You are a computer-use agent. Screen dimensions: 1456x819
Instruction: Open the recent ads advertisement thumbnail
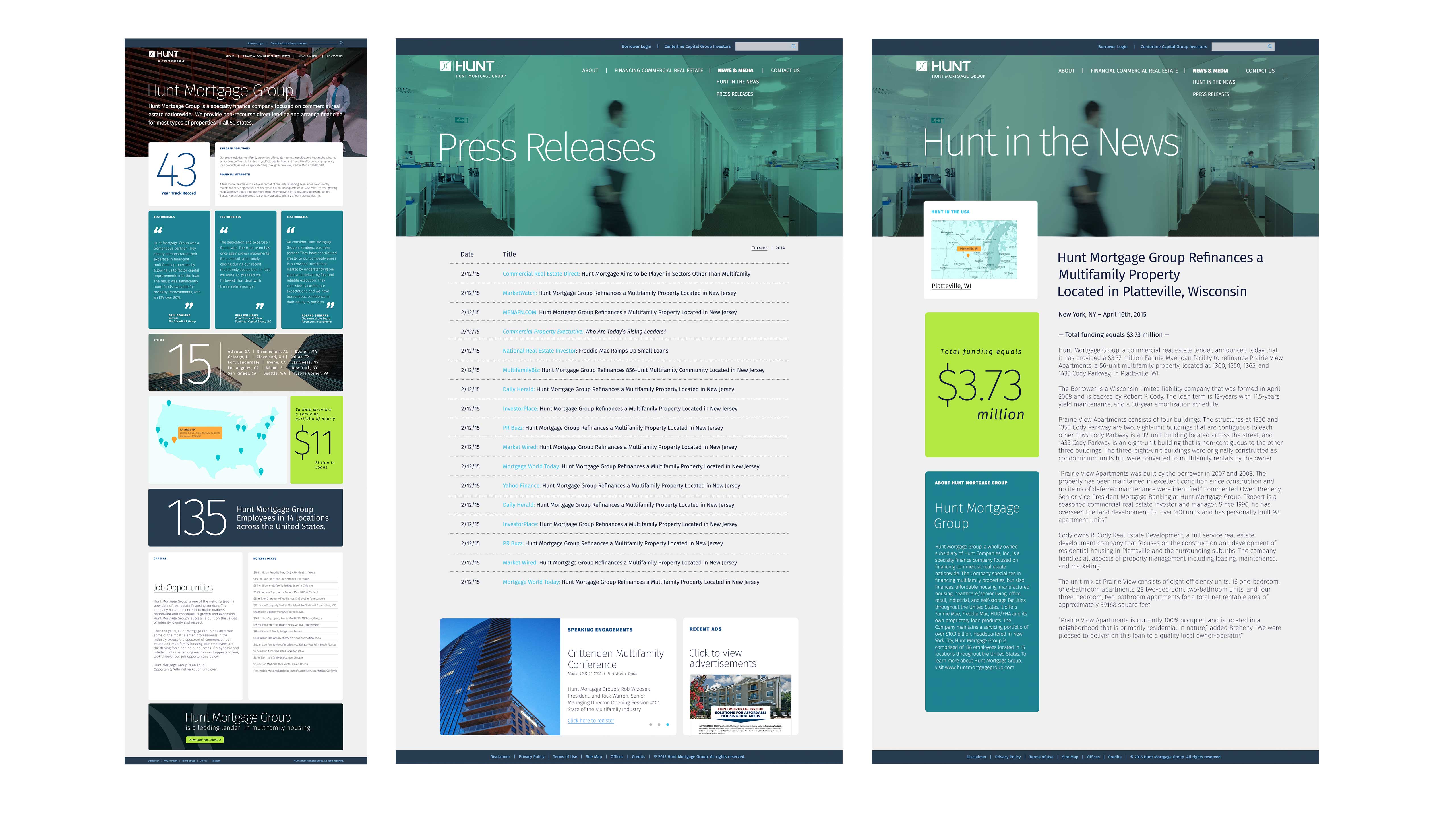tap(741, 704)
